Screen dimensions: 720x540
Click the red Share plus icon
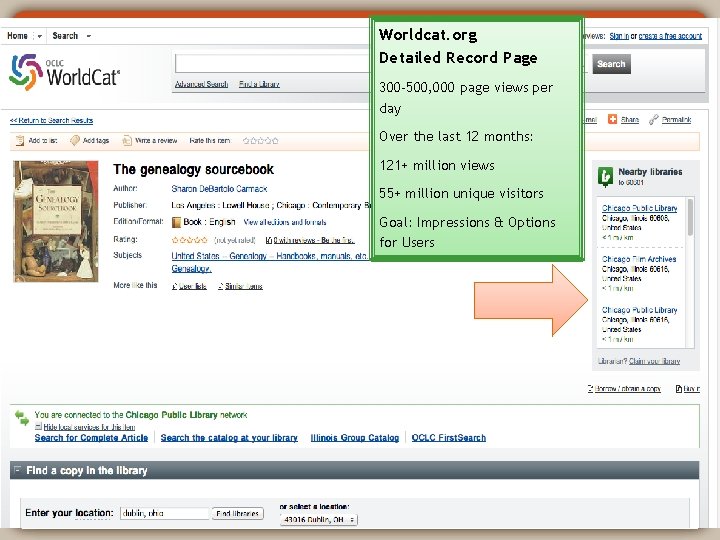(x=612, y=119)
